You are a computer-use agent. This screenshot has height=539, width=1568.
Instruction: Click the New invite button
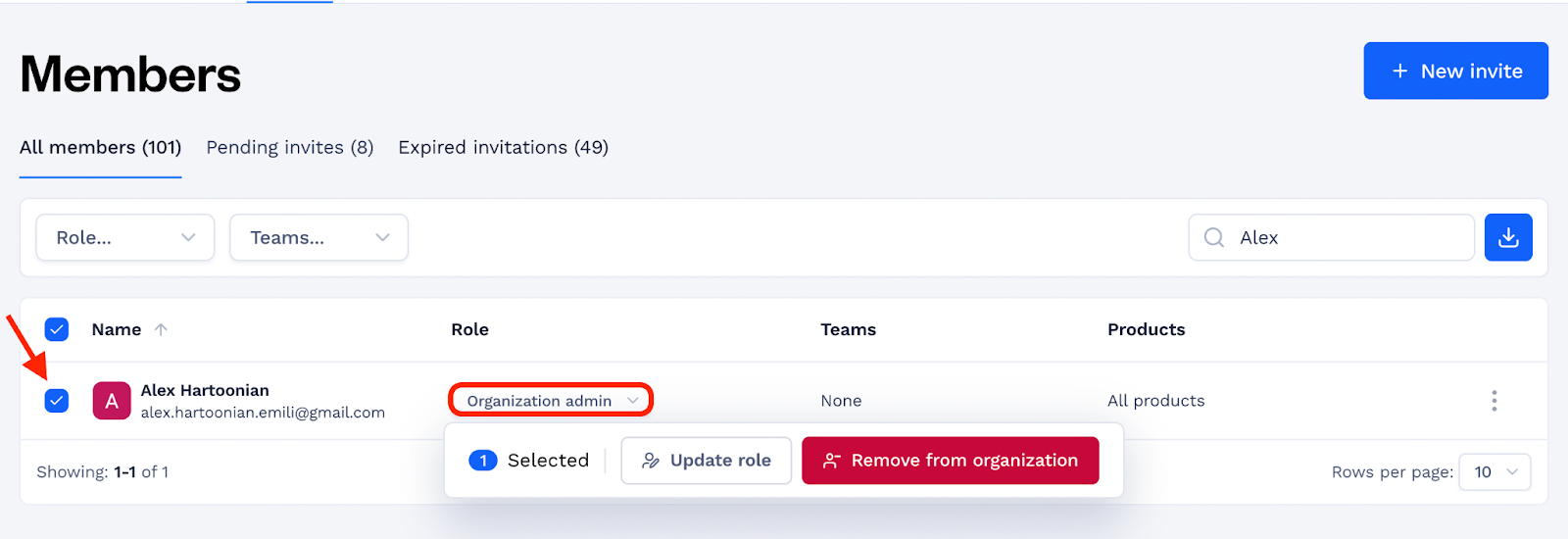(1456, 71)
